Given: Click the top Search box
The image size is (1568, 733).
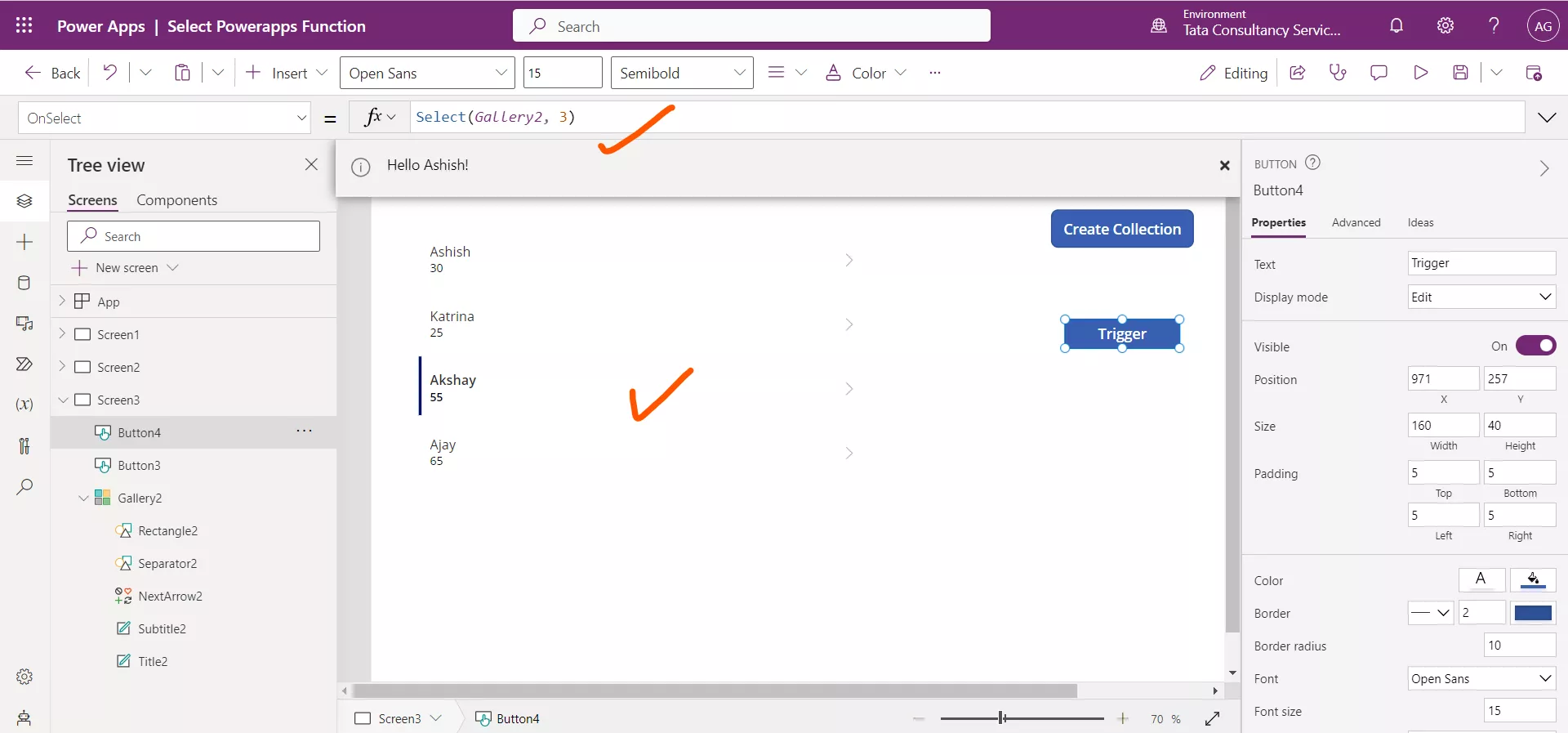Looking at the screenshot, I should 751,25.
